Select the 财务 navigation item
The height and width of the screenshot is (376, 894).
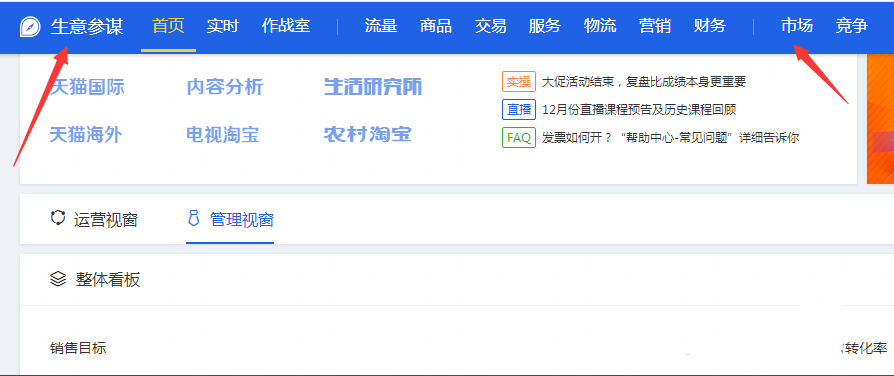pyautogui.click(x=710, y=26)
